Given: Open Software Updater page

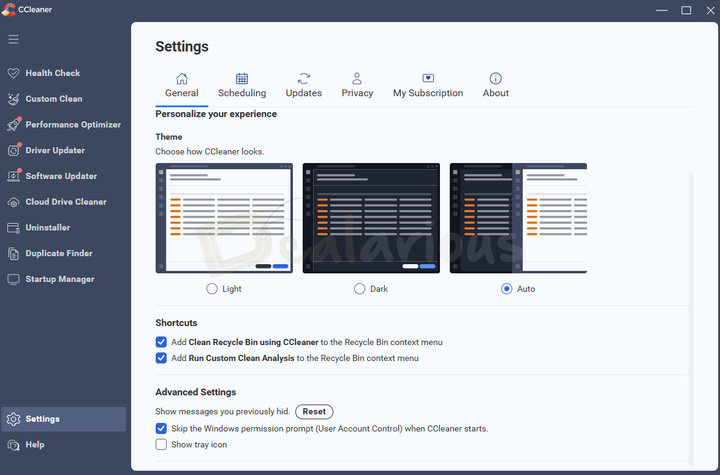Looking at the screenshot, I should (61, 176).
